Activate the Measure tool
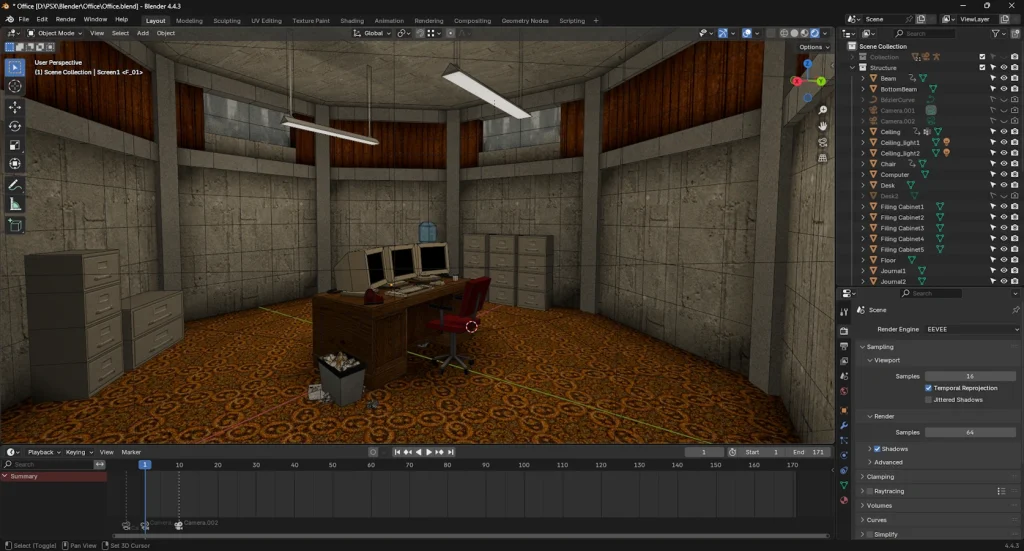Screen dimensions: 1024x551 point(14,205)
